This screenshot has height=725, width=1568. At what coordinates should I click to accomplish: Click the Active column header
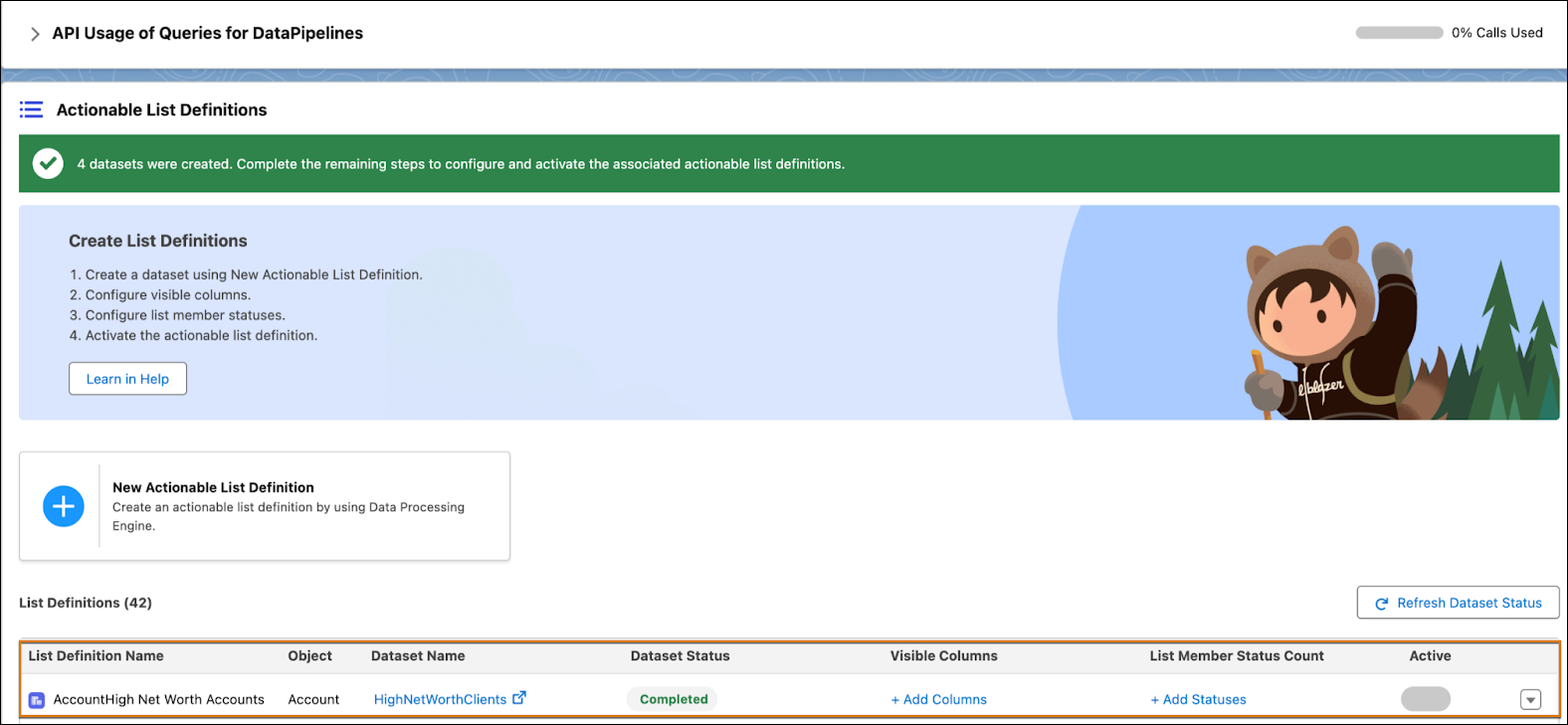[x=1431, y=655]
